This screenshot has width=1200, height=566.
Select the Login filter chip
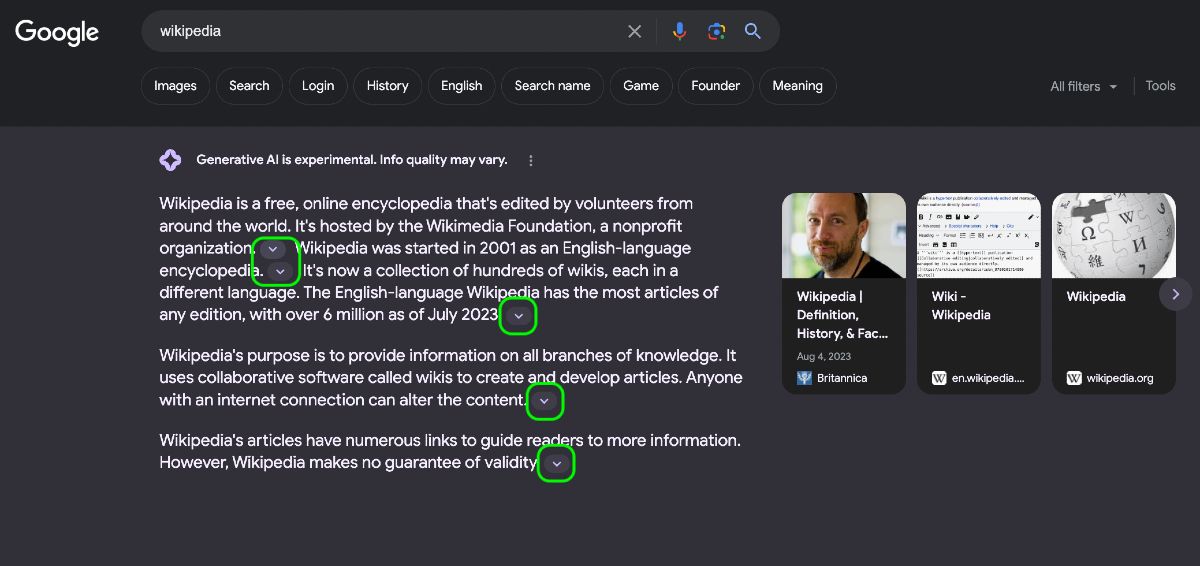[318, 86]
